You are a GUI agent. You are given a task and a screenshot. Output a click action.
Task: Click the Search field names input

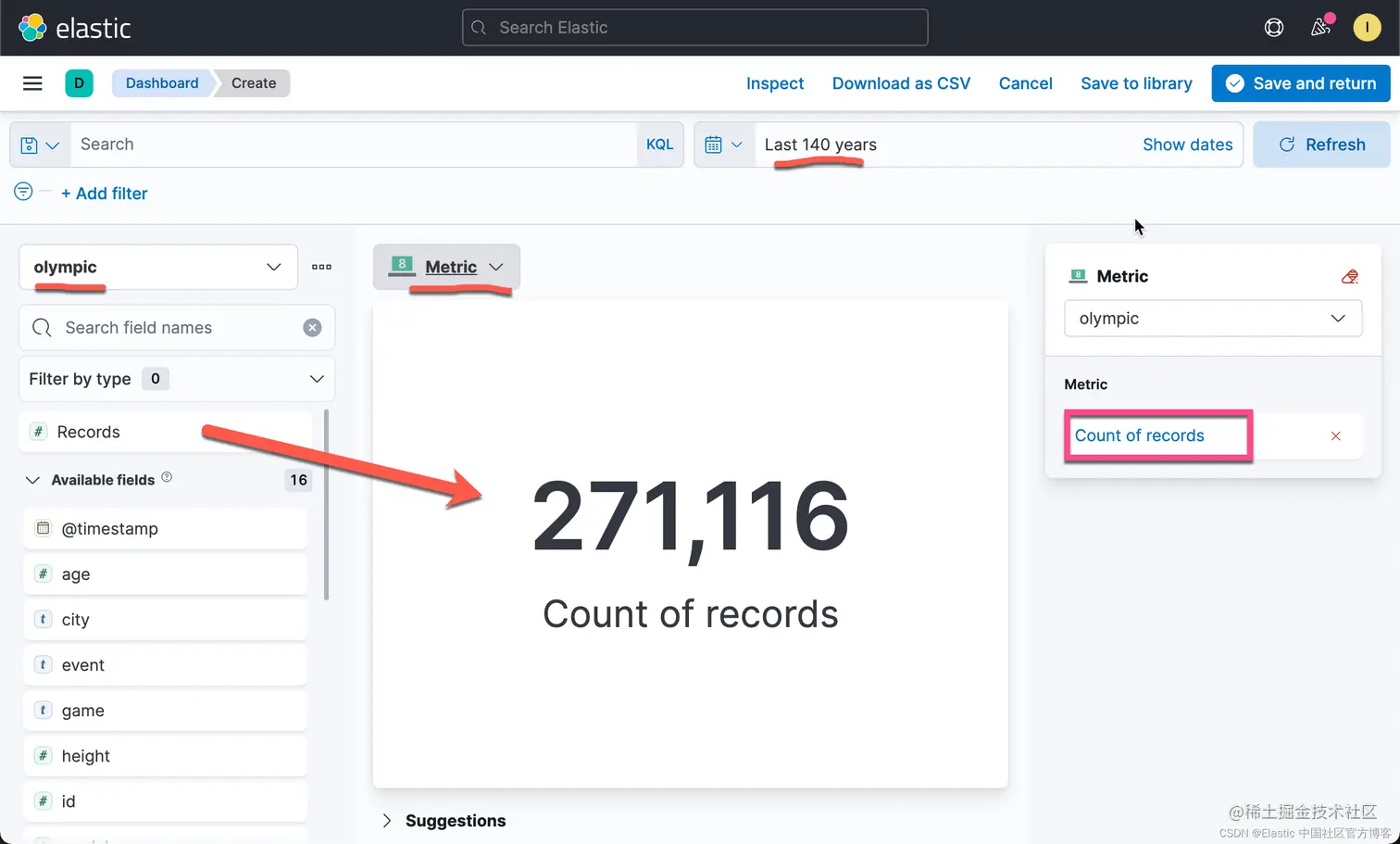pyautogui.click(x=177, y=328)
